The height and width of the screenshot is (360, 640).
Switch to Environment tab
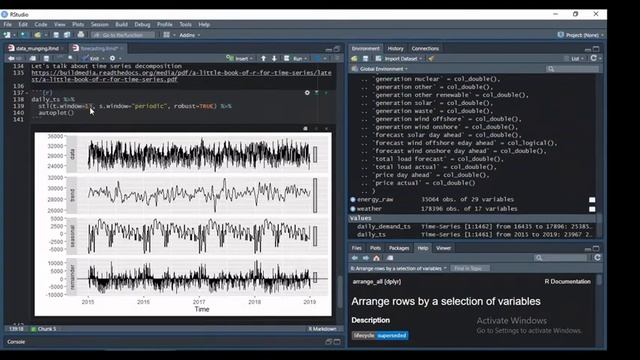[x=365, y=49]
